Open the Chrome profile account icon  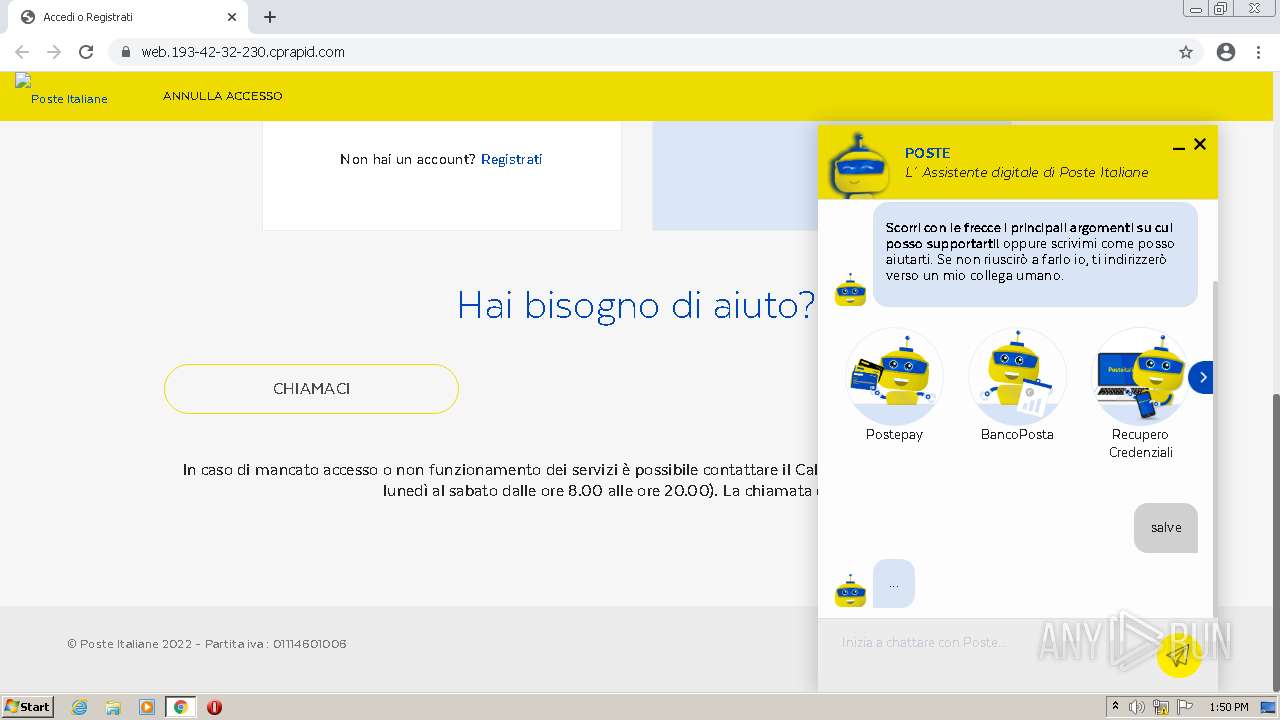pyautogui.click(x=1226, y=52)
